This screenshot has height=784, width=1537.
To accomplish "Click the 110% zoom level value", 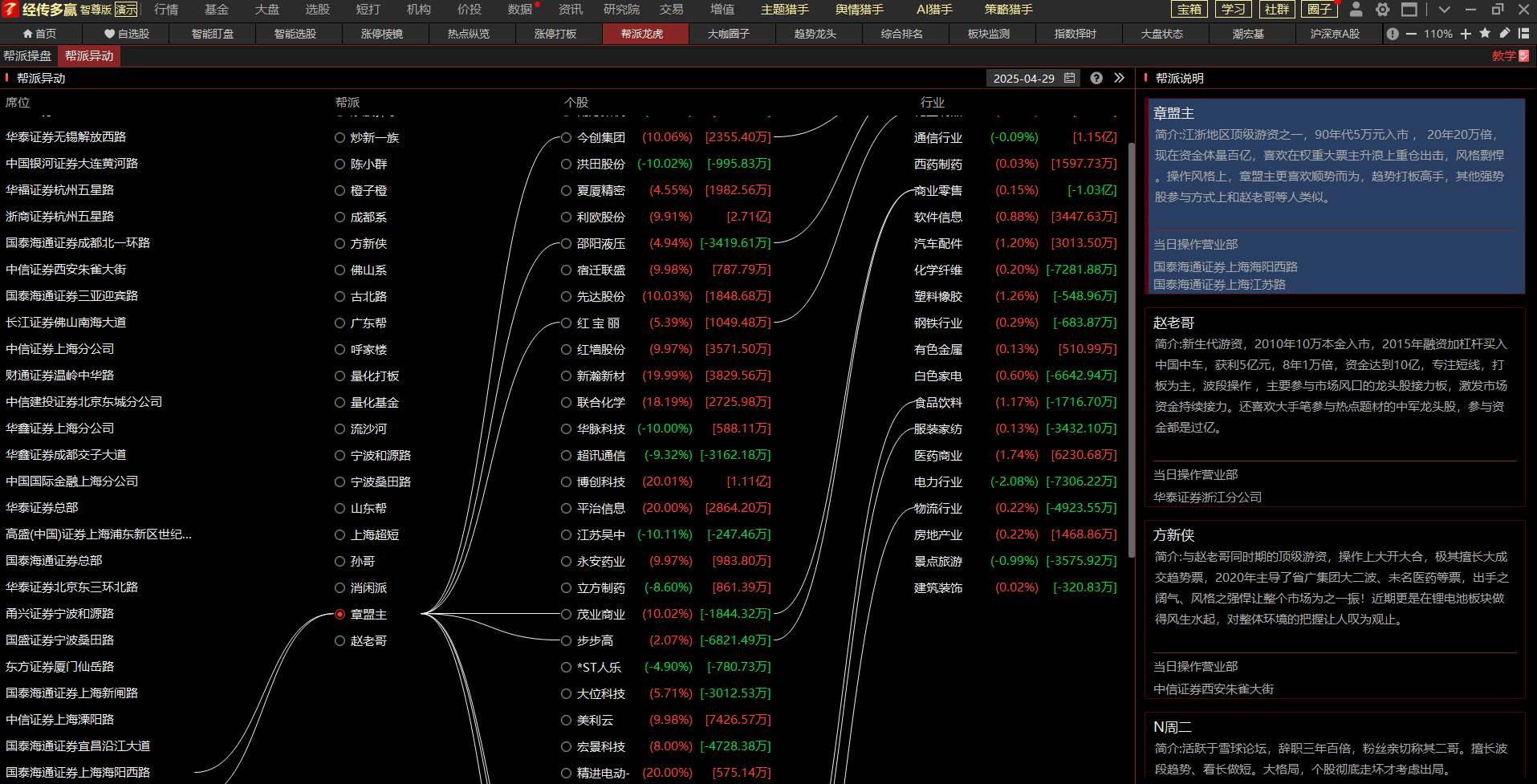I will [x=1438, y=34].
